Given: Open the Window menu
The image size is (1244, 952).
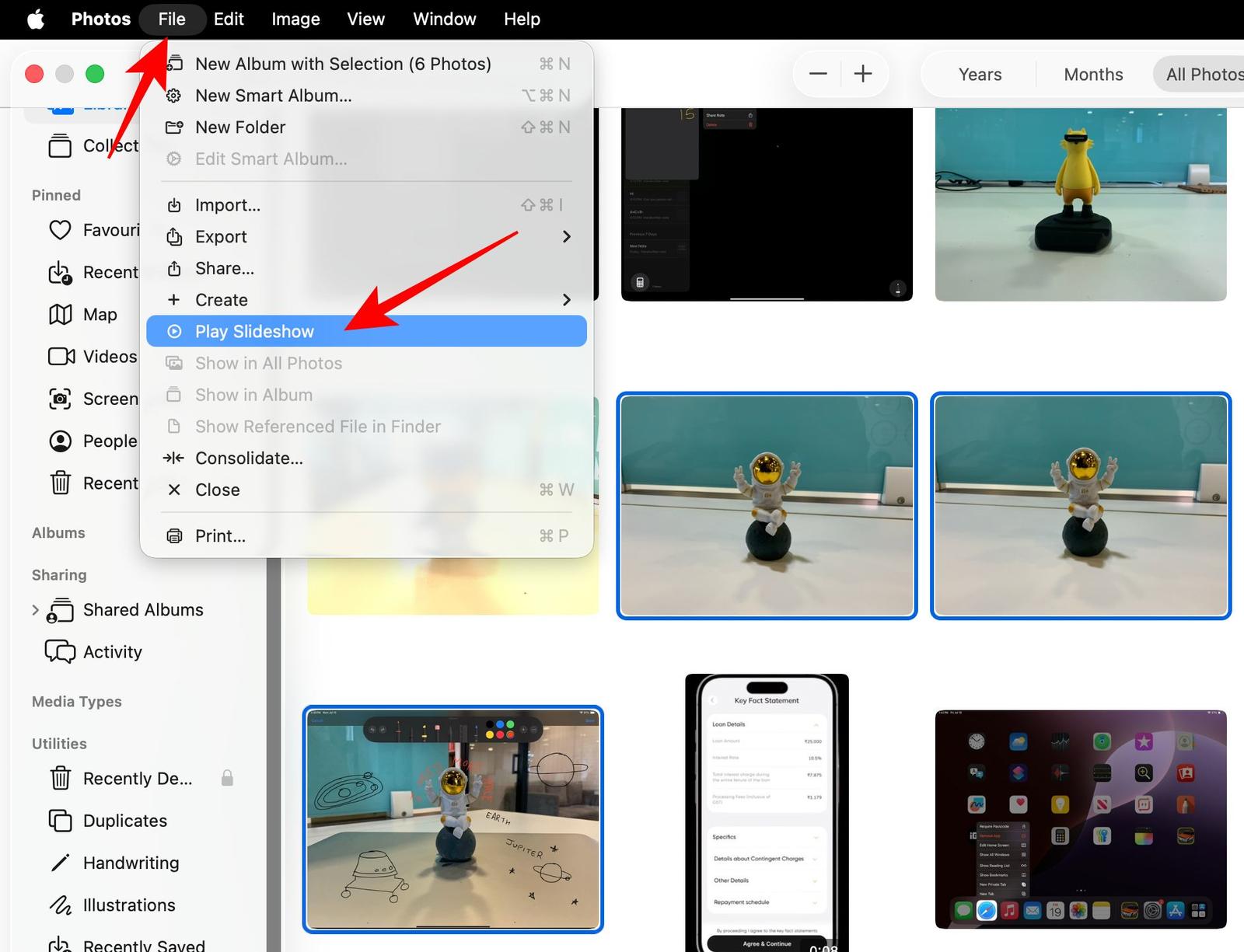Looking at the screenshot, I should tap(445, 19).
